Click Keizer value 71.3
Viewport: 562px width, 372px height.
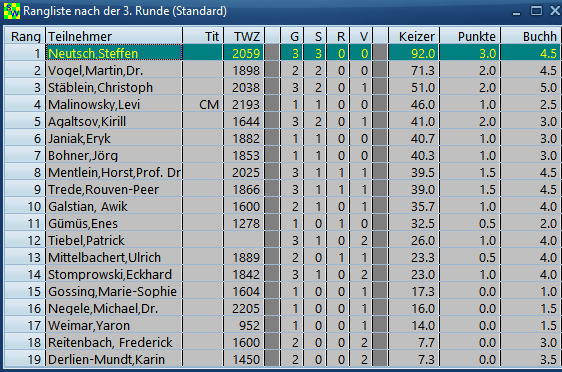point(414,70)
